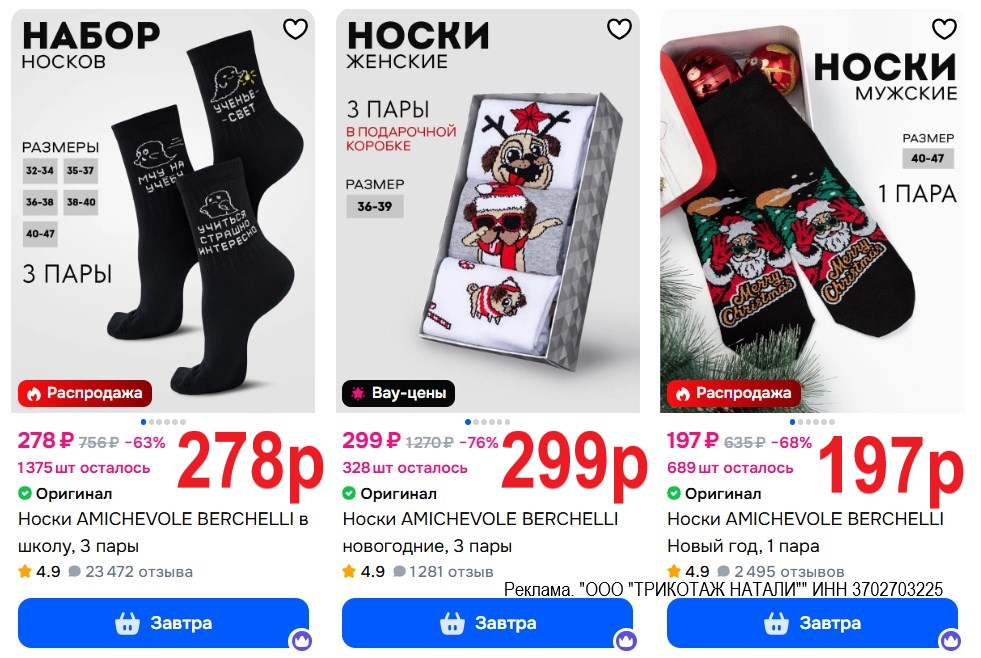The width and height of the screenshot is (981, 658).
Task: Click the Вау-цены badge on pug socks
Action: (x=399, y=393)
